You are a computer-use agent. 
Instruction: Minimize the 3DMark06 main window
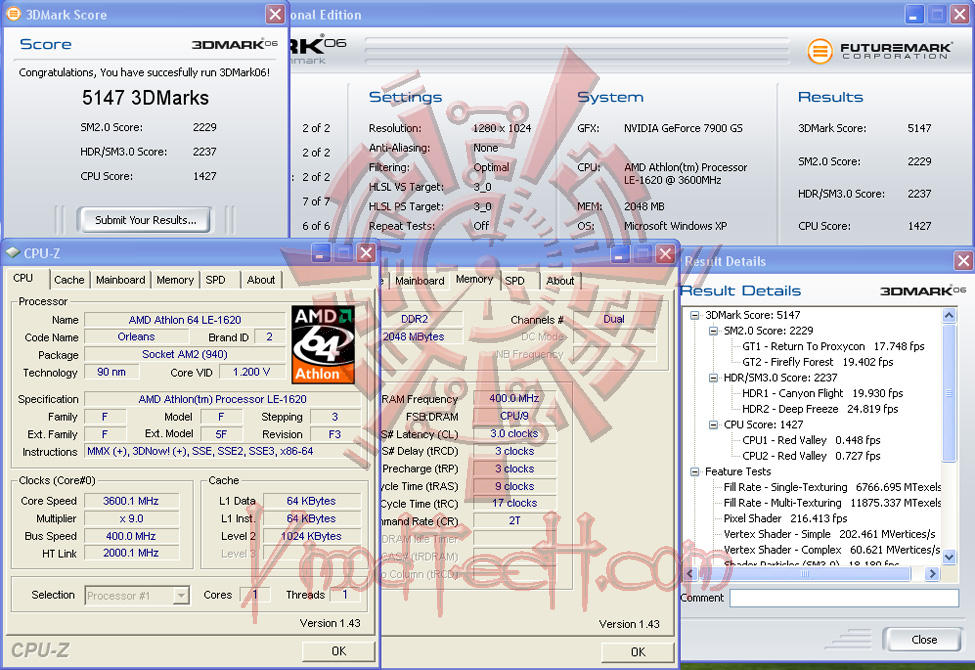coord(913,14)
